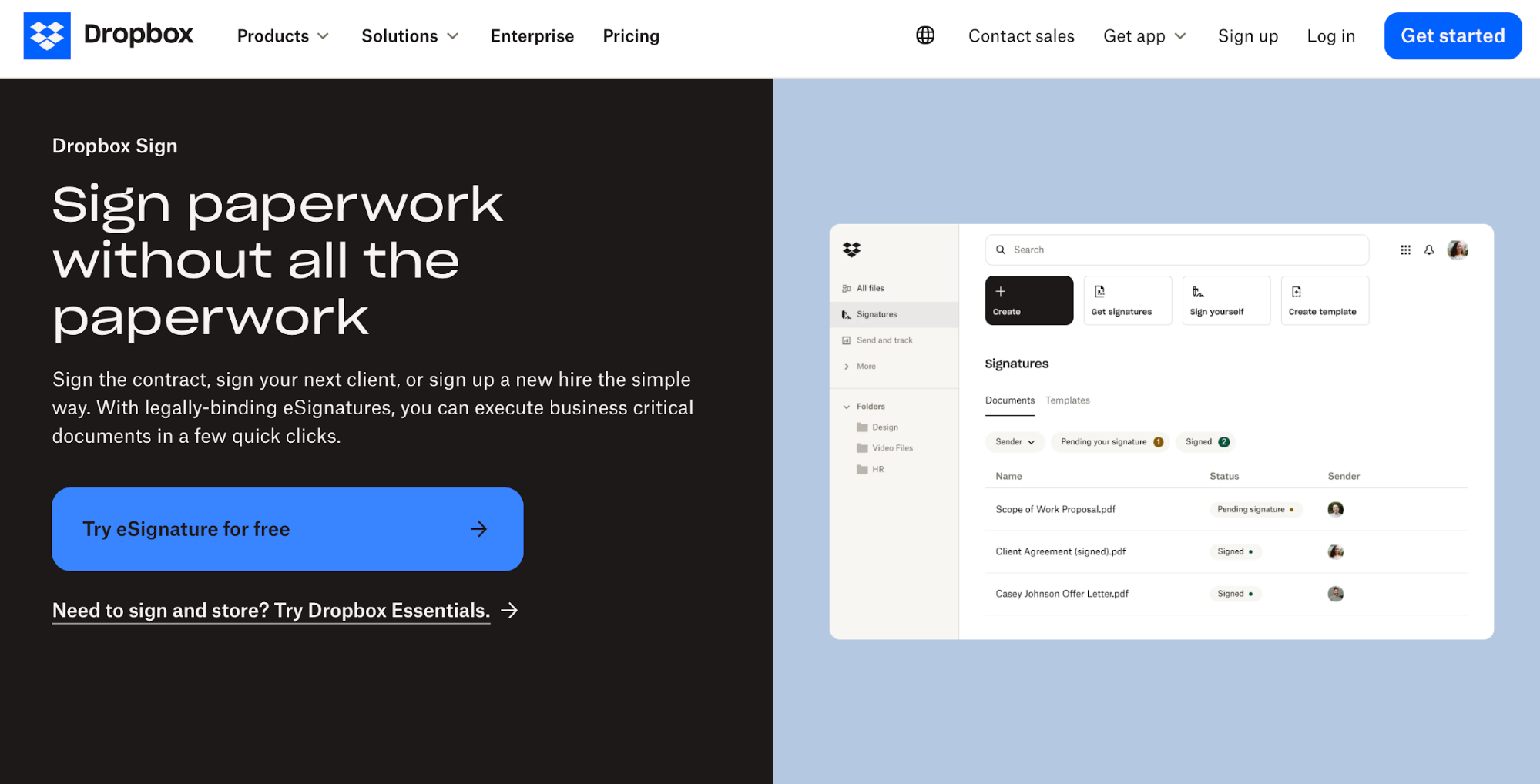The width and height of the screenshot is (1540, 784).
Task: Click the Design folder icon
Action: click(862, 427)
